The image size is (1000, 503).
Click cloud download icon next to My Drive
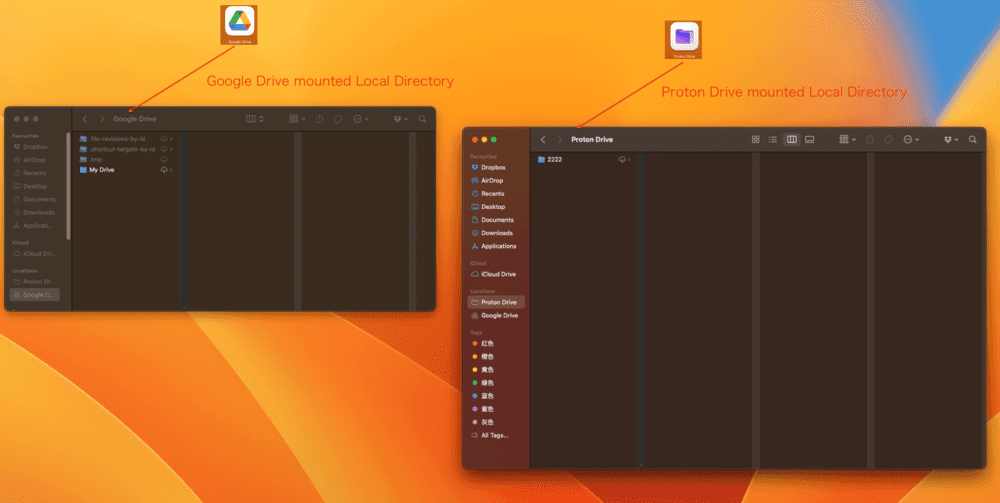tap(164, 170)
